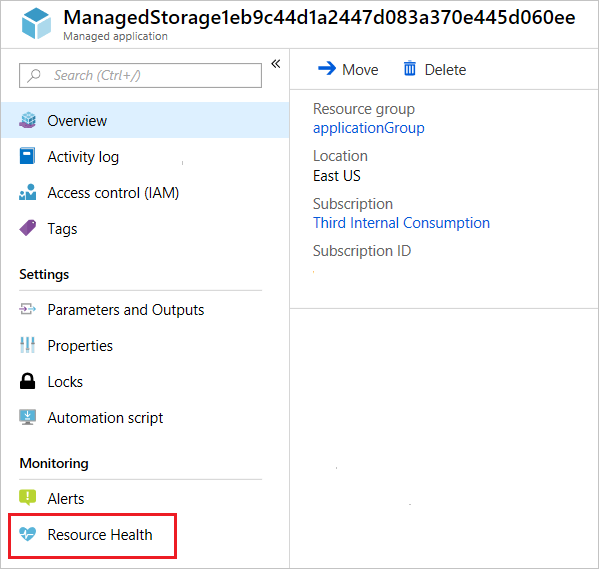Click the Access control people icon
The height and width of the screenshot is (569, 599).
(x=28, y=192)
